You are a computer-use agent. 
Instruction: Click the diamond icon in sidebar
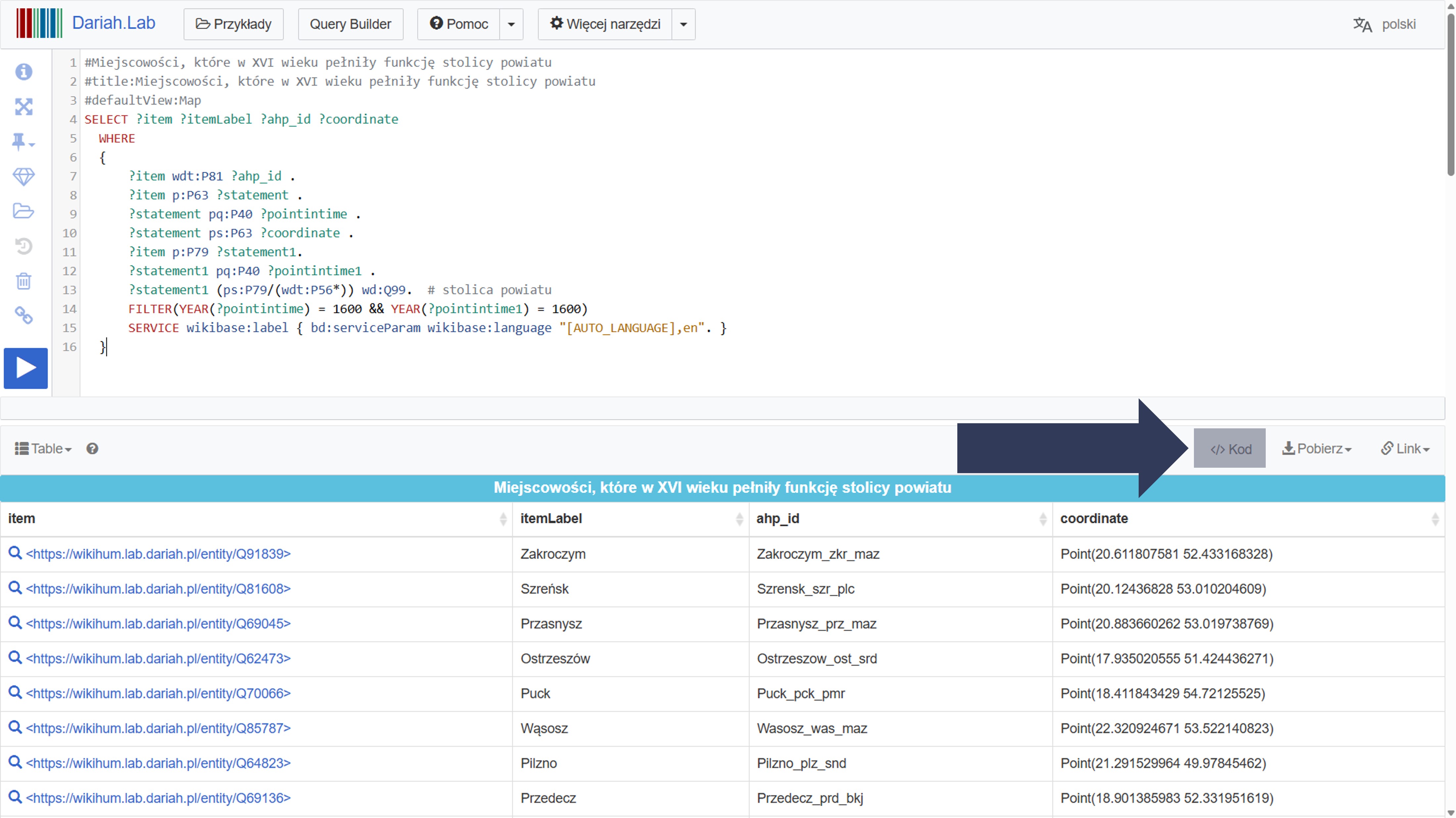(x=24, y=176)
